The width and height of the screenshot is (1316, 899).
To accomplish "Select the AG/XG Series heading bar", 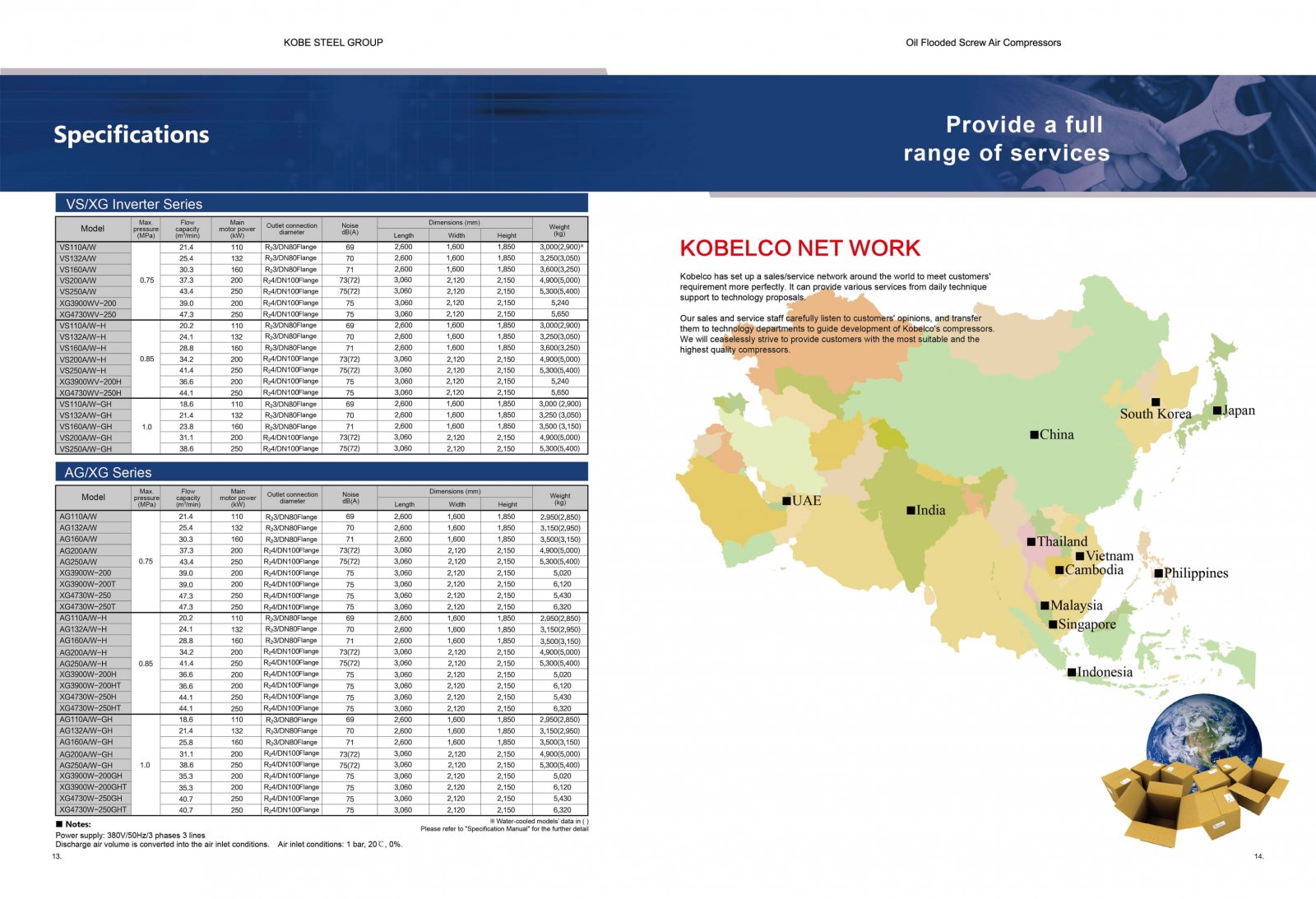I will (x=322, y=472).
